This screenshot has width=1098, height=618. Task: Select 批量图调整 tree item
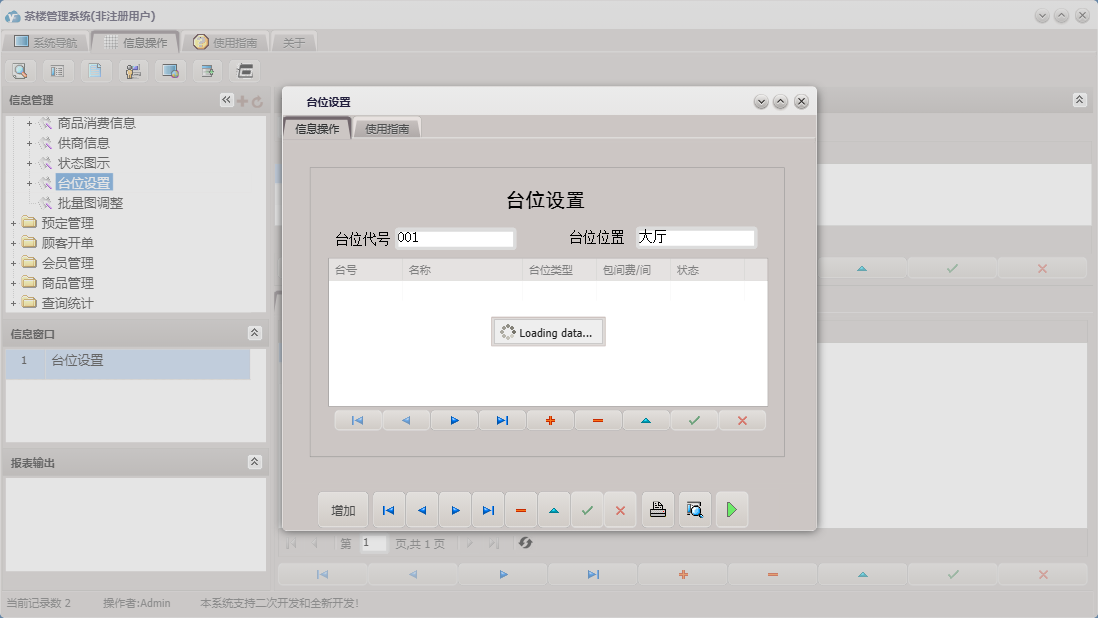[90, 203]
